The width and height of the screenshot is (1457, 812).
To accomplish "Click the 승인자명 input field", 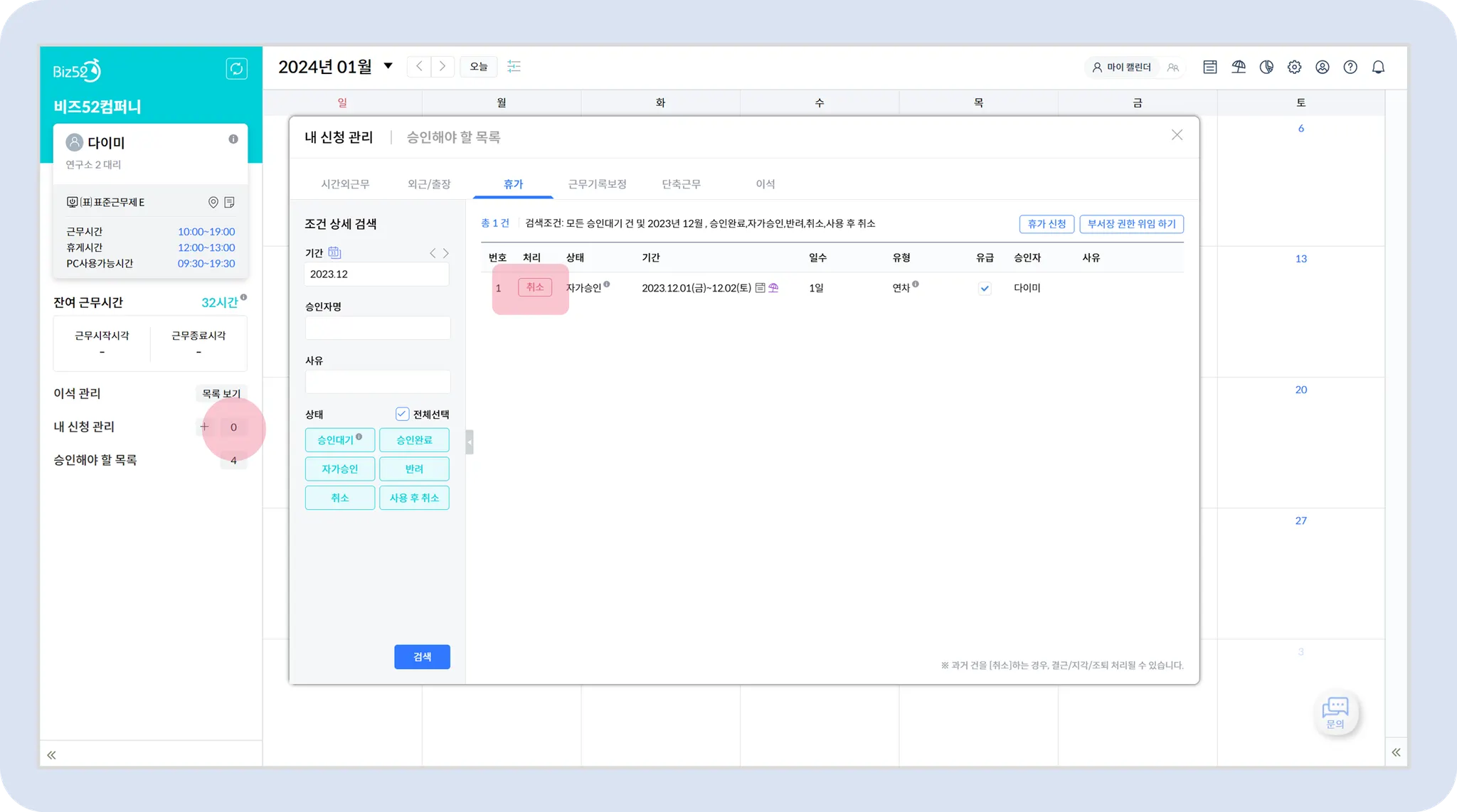I will [378, 328].
